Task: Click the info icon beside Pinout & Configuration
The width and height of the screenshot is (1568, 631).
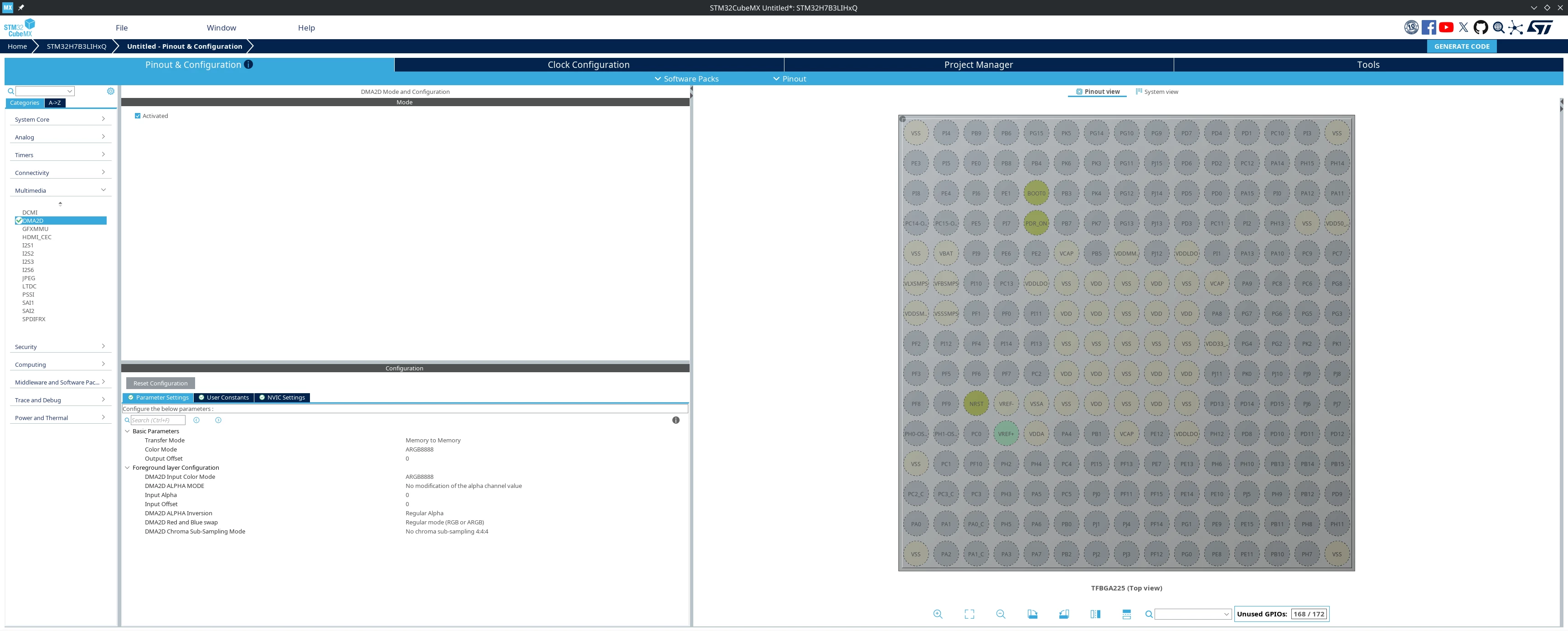Action: (x=248, y=65)
